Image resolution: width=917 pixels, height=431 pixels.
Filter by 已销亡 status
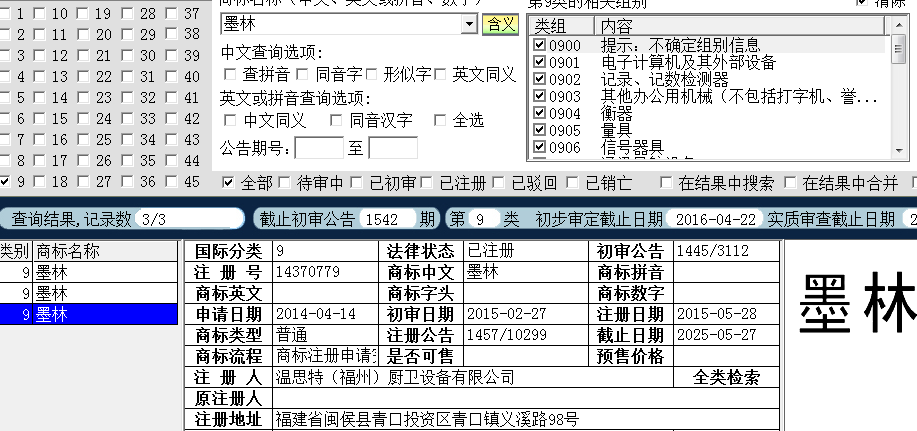pos(572,183)
